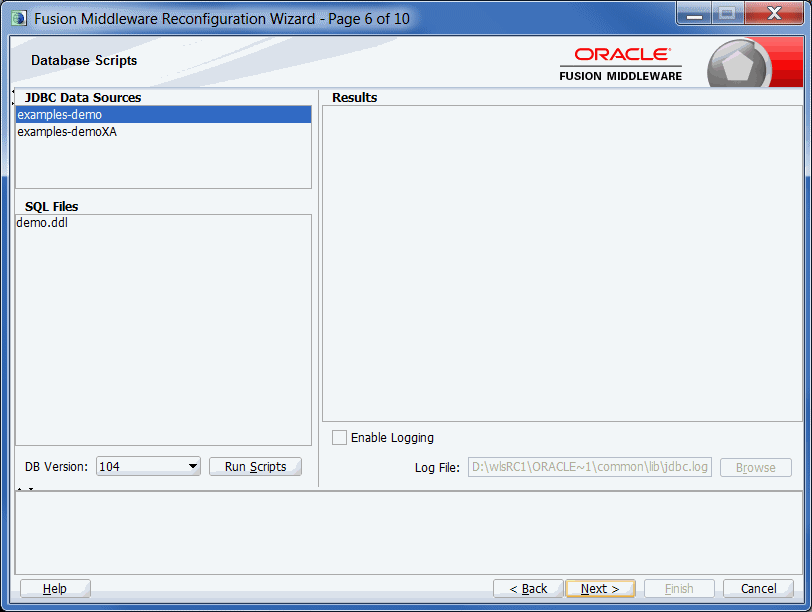
Task: Maximize the wizard window
Action: [727, 13]
